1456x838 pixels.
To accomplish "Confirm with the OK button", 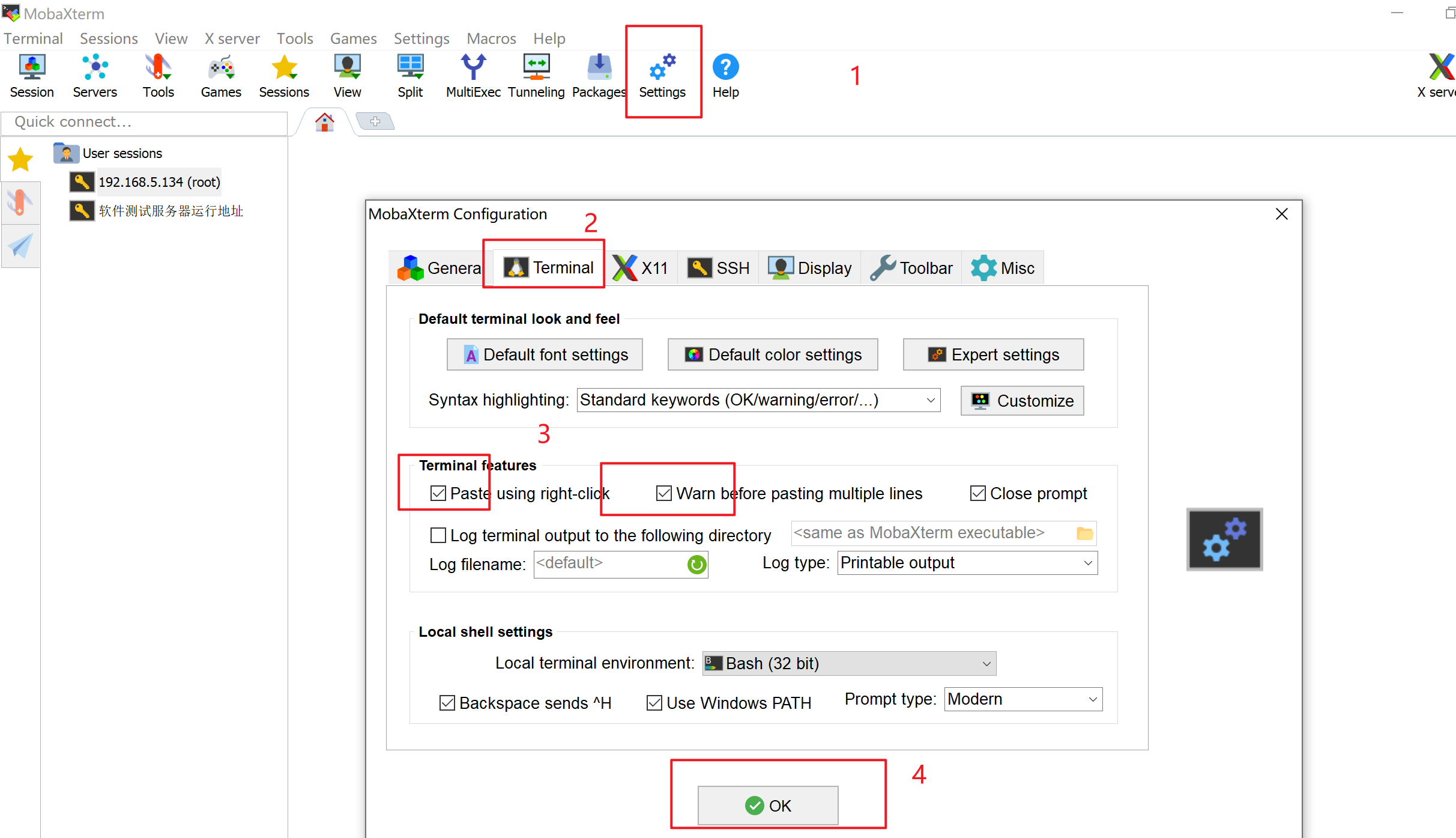I will pos(768,806).
